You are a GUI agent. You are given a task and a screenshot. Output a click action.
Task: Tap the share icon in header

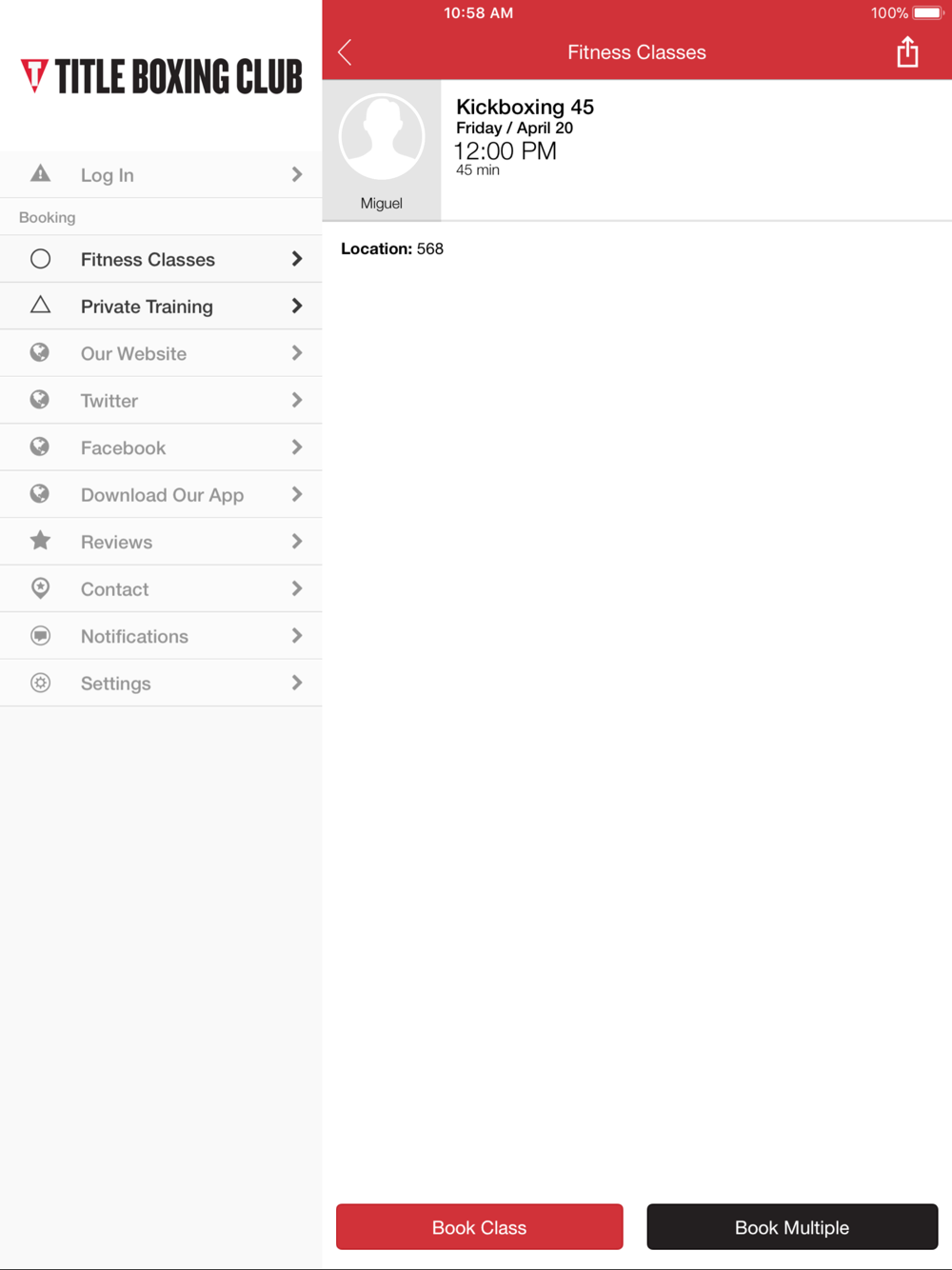click(x=907, y=52)
